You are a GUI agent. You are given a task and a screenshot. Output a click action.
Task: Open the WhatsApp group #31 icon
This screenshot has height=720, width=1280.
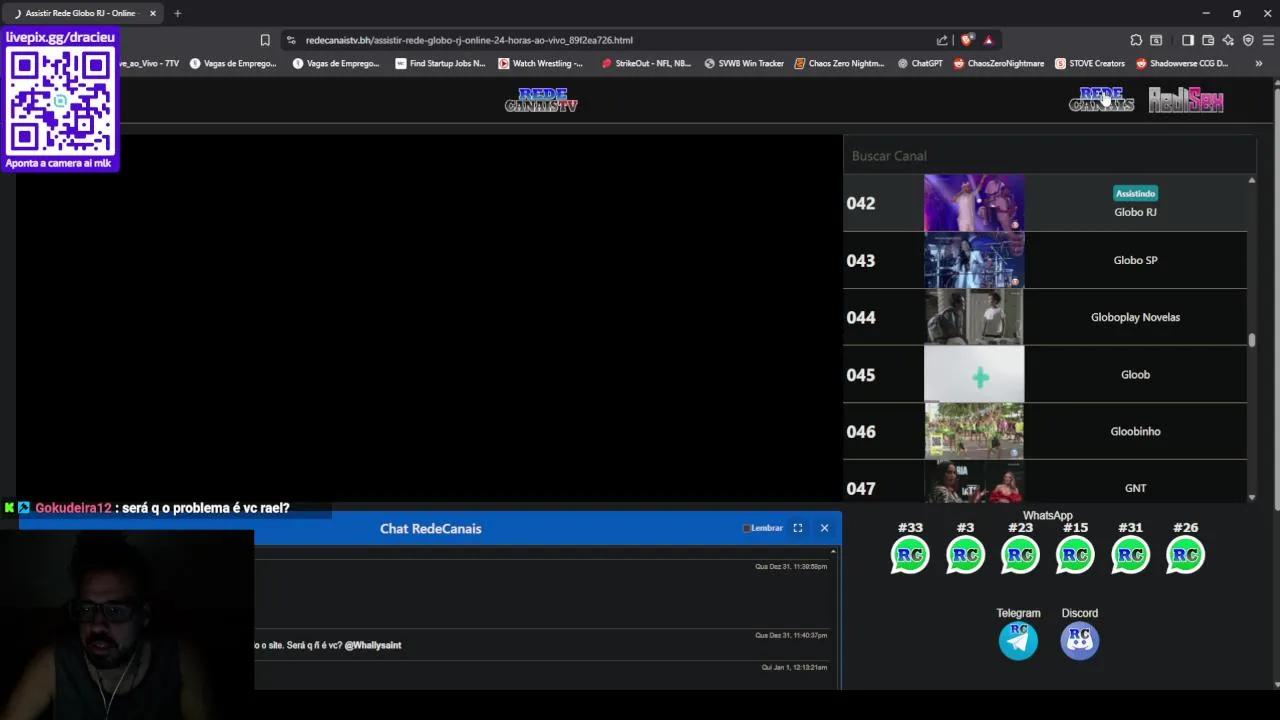click(x=1130, y=555)
